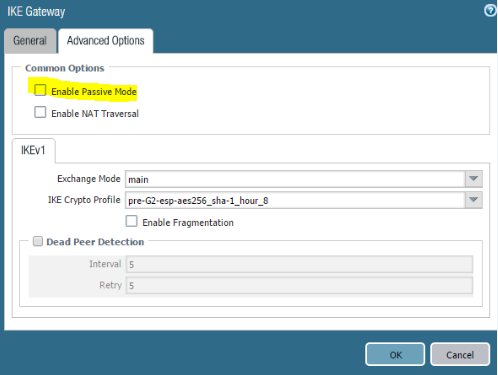Click the Enable Passive Mode label

[94, 92]
